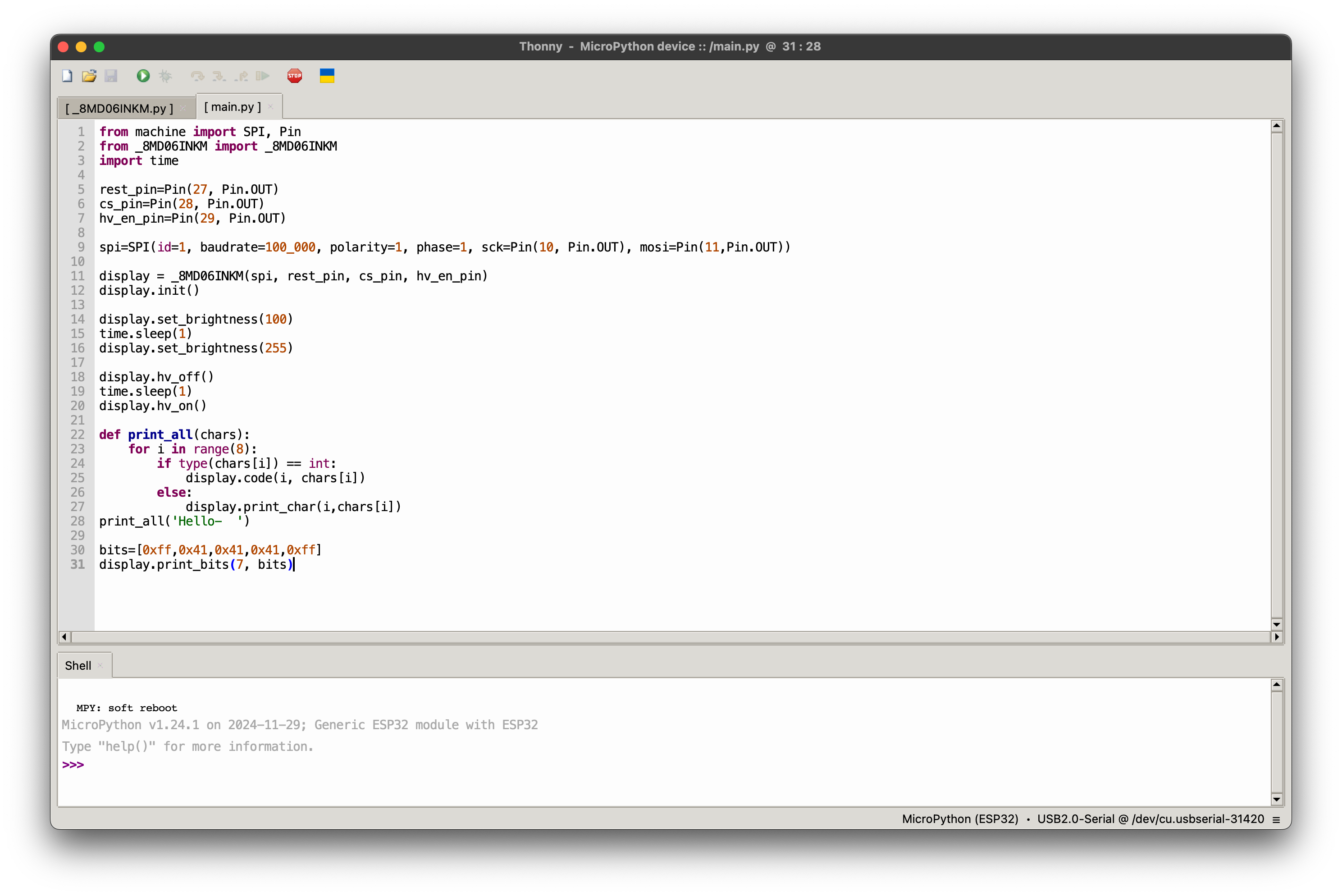Click MicroPython (ESP32) interpreter status text

pos(960,819)
